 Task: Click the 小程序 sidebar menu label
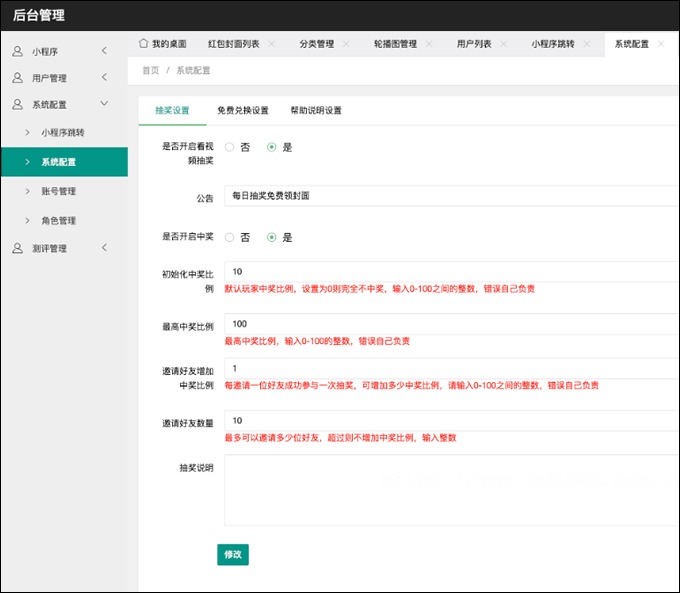point(45,52)
